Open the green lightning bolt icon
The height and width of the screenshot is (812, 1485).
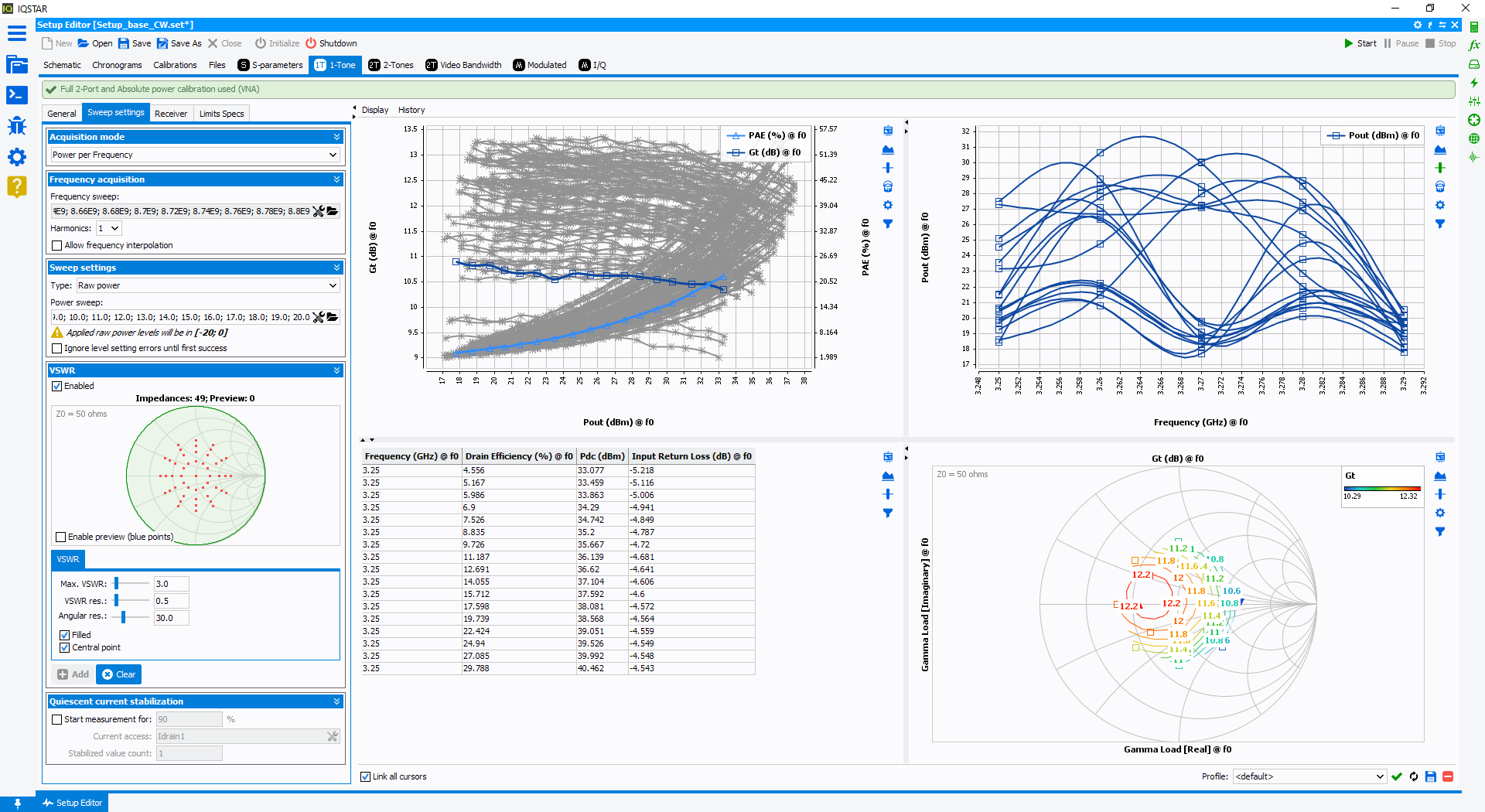click(1474, 83)
